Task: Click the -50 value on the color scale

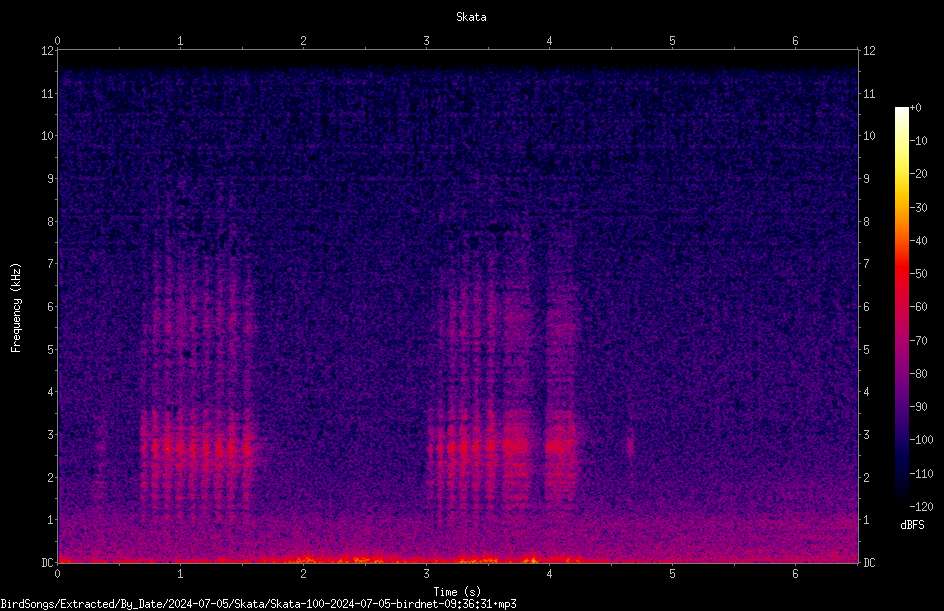Action: (919, 274)
